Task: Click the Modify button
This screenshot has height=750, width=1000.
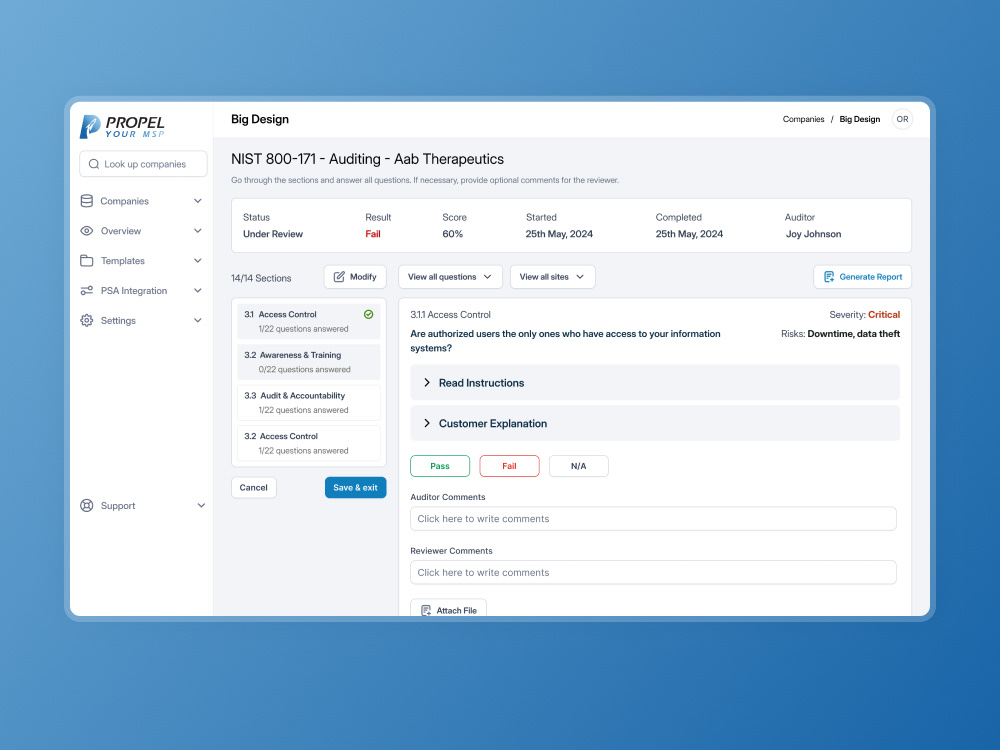Action: tap(355, 277)
